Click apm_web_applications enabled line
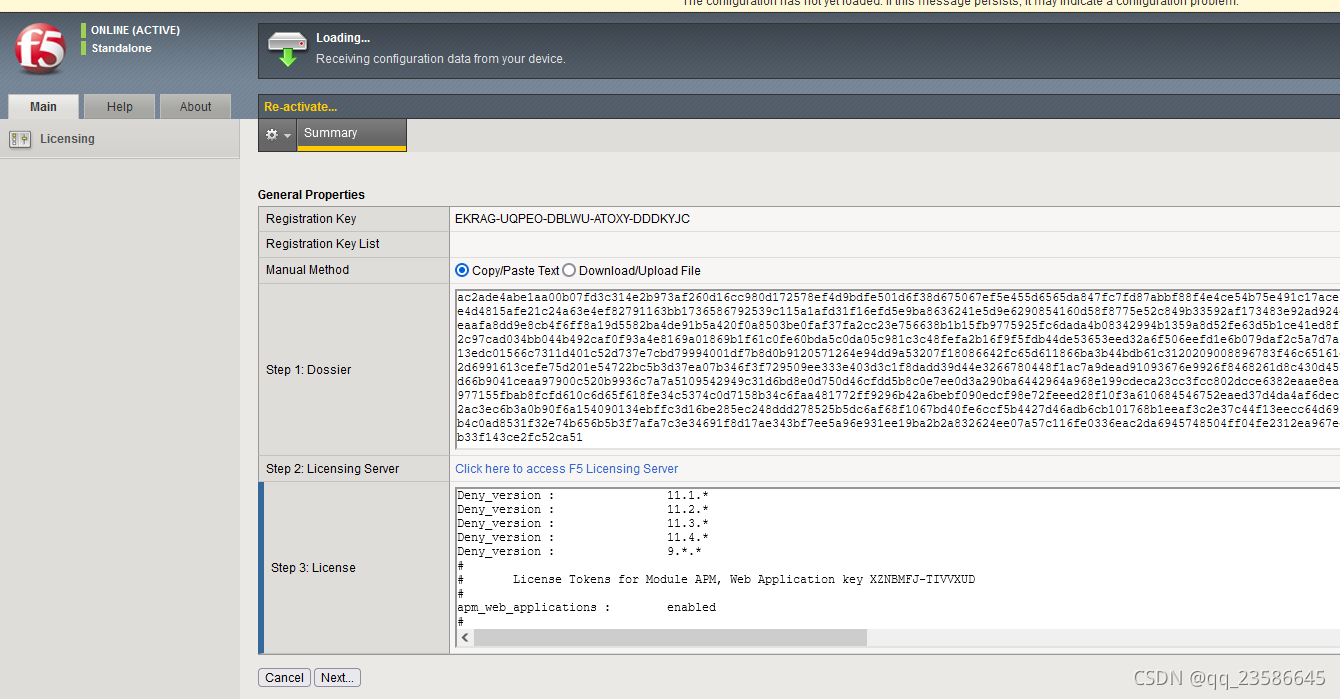 (x=587, y=607)
